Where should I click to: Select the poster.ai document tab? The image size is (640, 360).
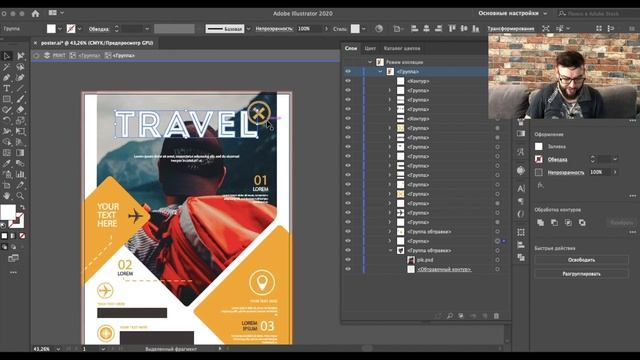[97, 43]
